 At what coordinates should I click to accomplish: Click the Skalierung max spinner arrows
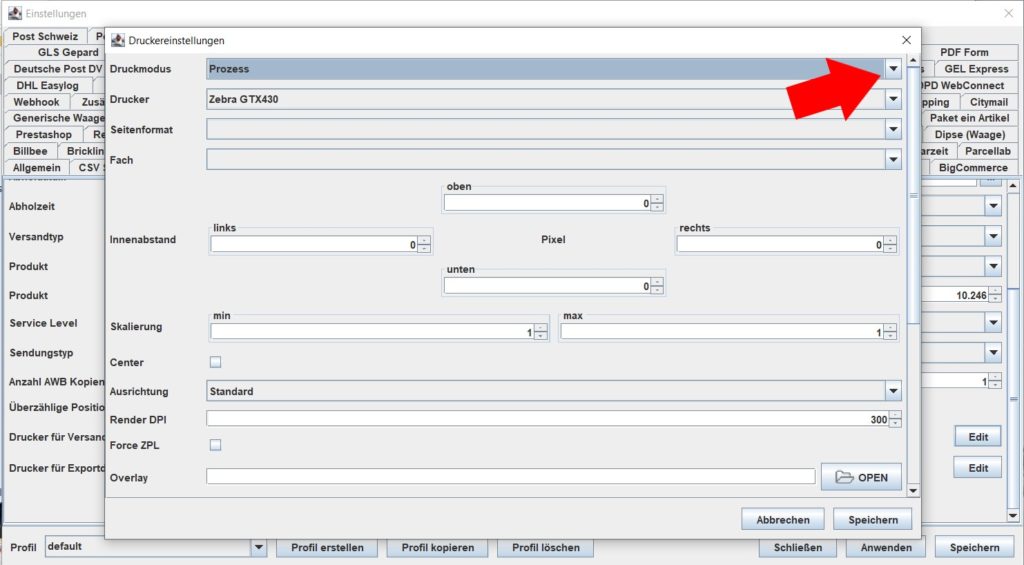tap(890, 332)
